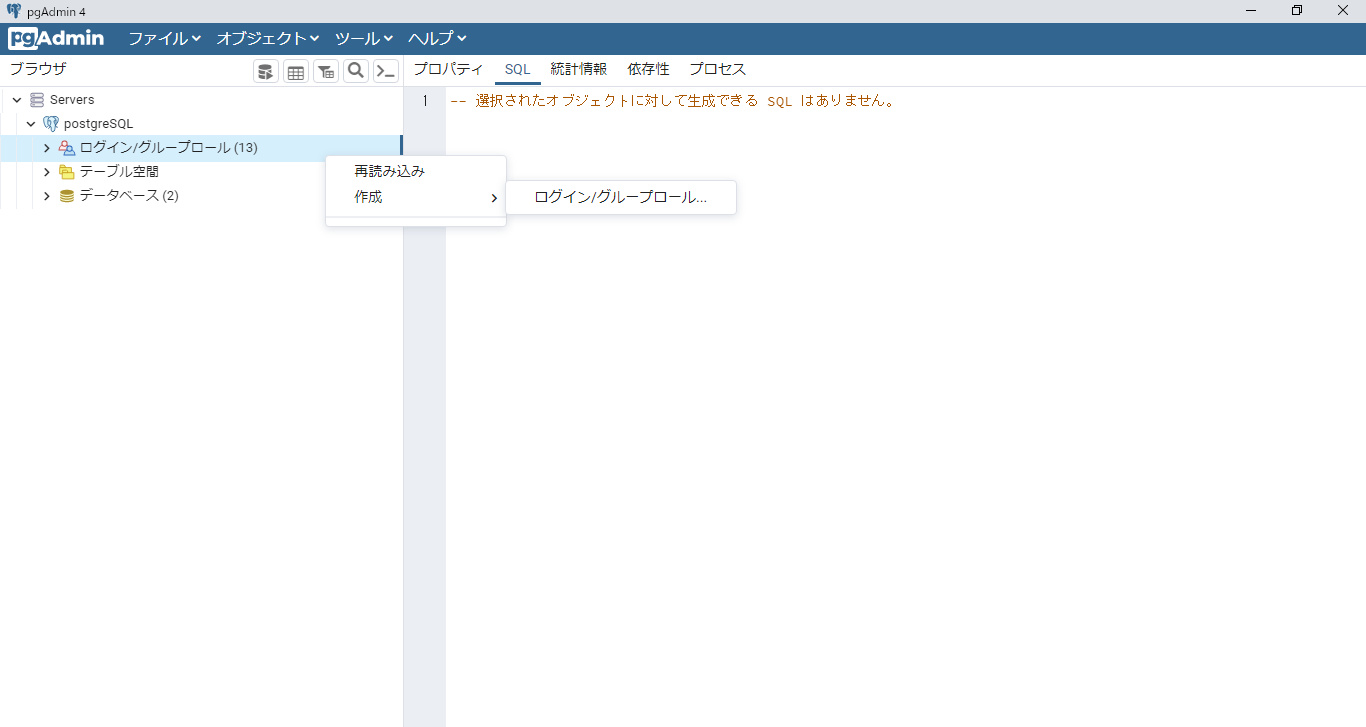Open the Query Tool toolbar icon
1366x727 pixels.
[266, 71]
